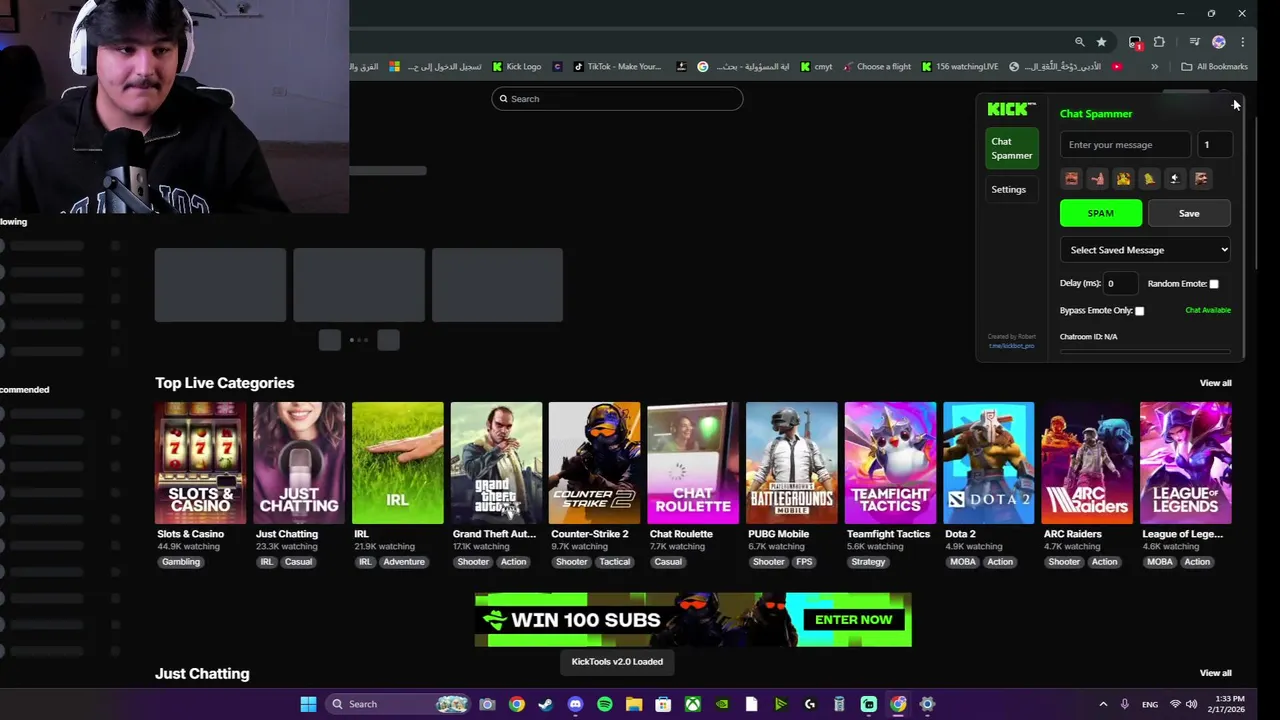
Task: Show hidden system tray icons
Action: tap(1103, 704)
